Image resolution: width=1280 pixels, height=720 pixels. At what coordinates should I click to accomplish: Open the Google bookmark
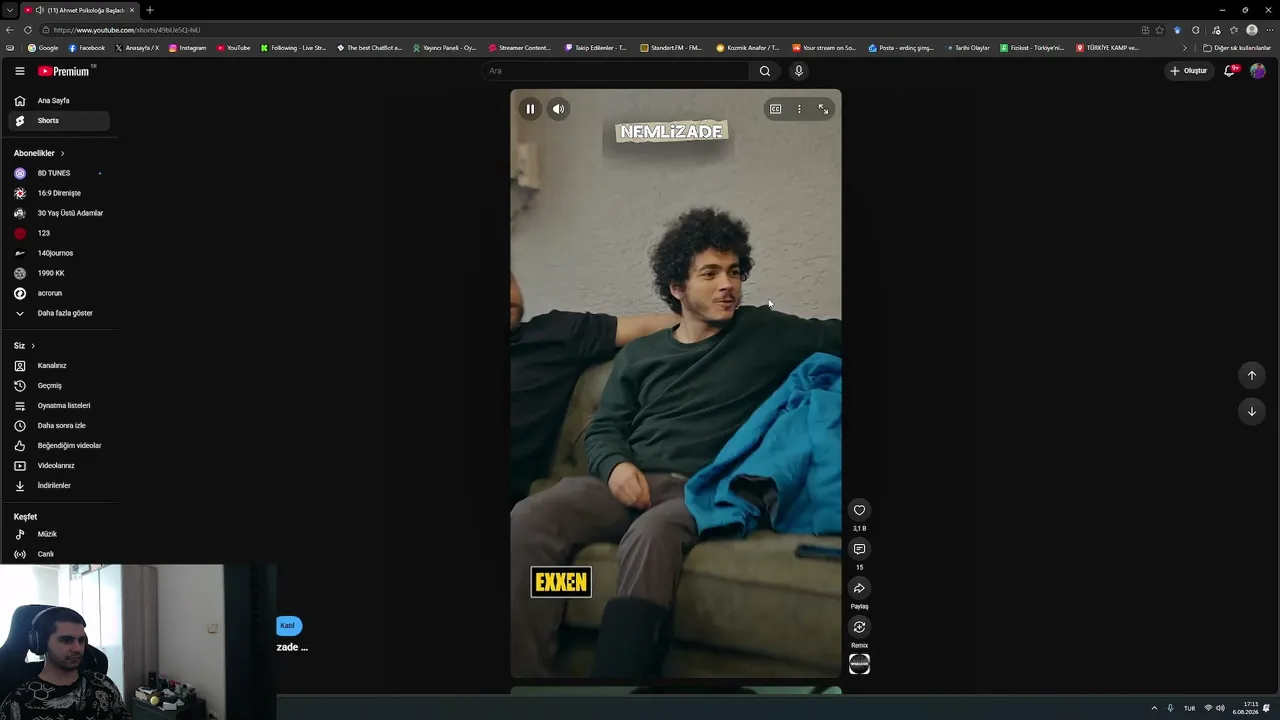pos(43,48)
